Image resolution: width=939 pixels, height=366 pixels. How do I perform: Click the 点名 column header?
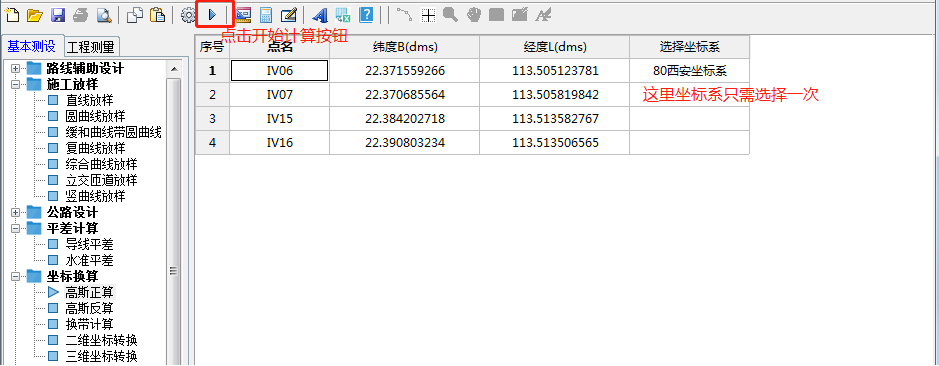[x=280, y=47]
